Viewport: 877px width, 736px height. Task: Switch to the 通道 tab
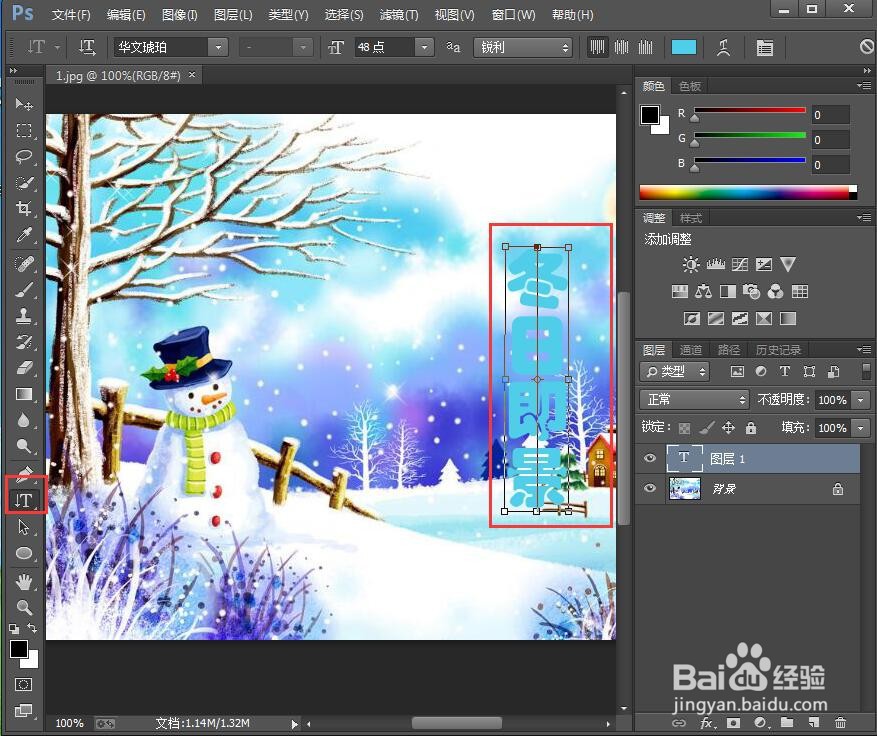pos(690,350)
